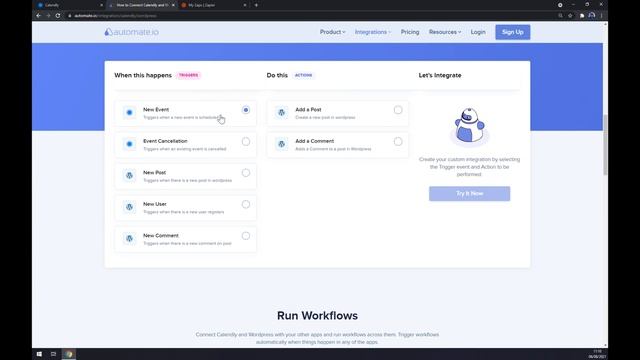Click the 'New Comment' trigger title
Viewport: 640px width, 360px height.
click(x=161, y=236)
